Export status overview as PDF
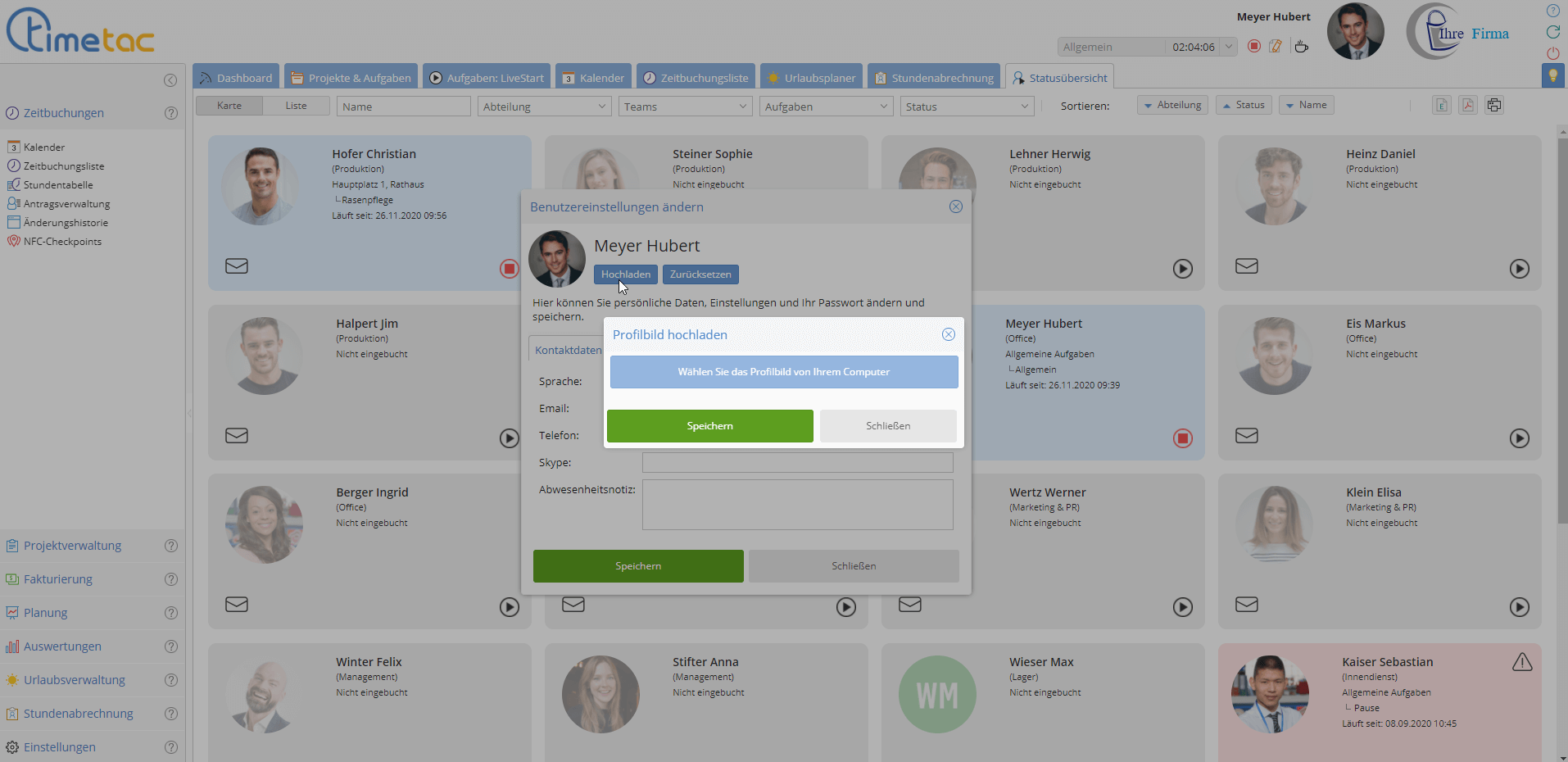 point(1468,105)
